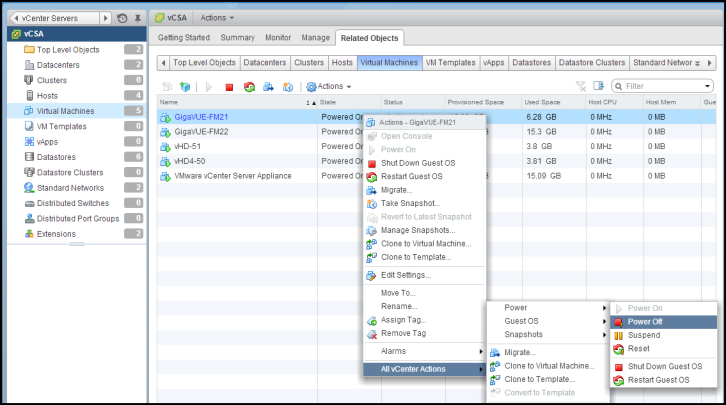
Task: Click the history icon beside vCenter Servers
Action: (122, 18)
